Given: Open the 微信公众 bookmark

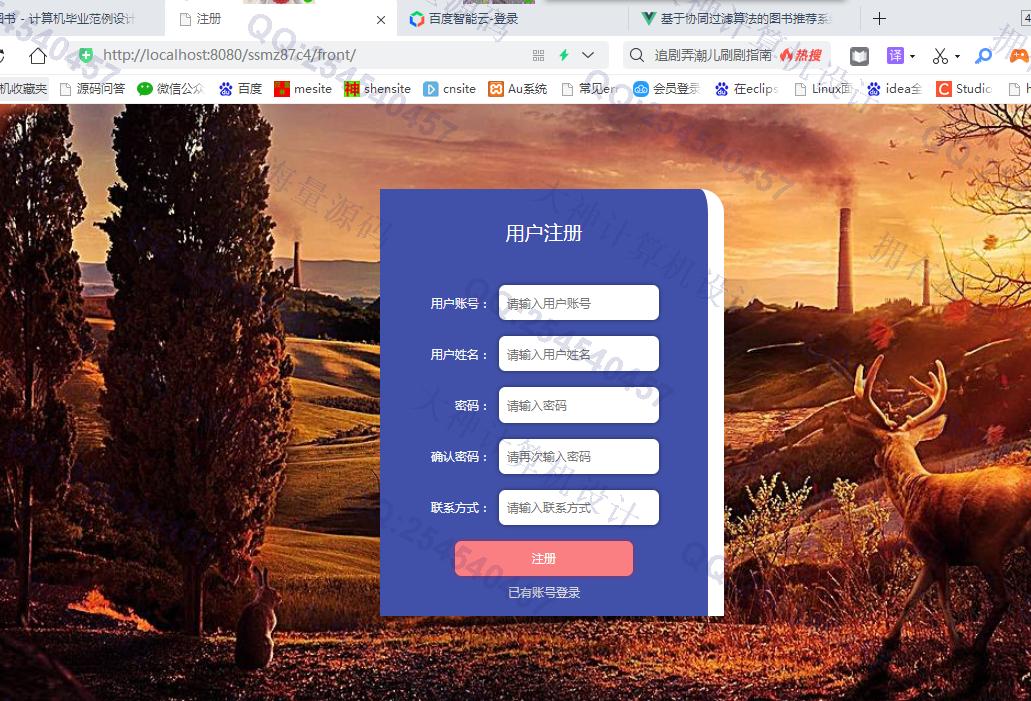Looking at the screenshot, I should [170, 89].
